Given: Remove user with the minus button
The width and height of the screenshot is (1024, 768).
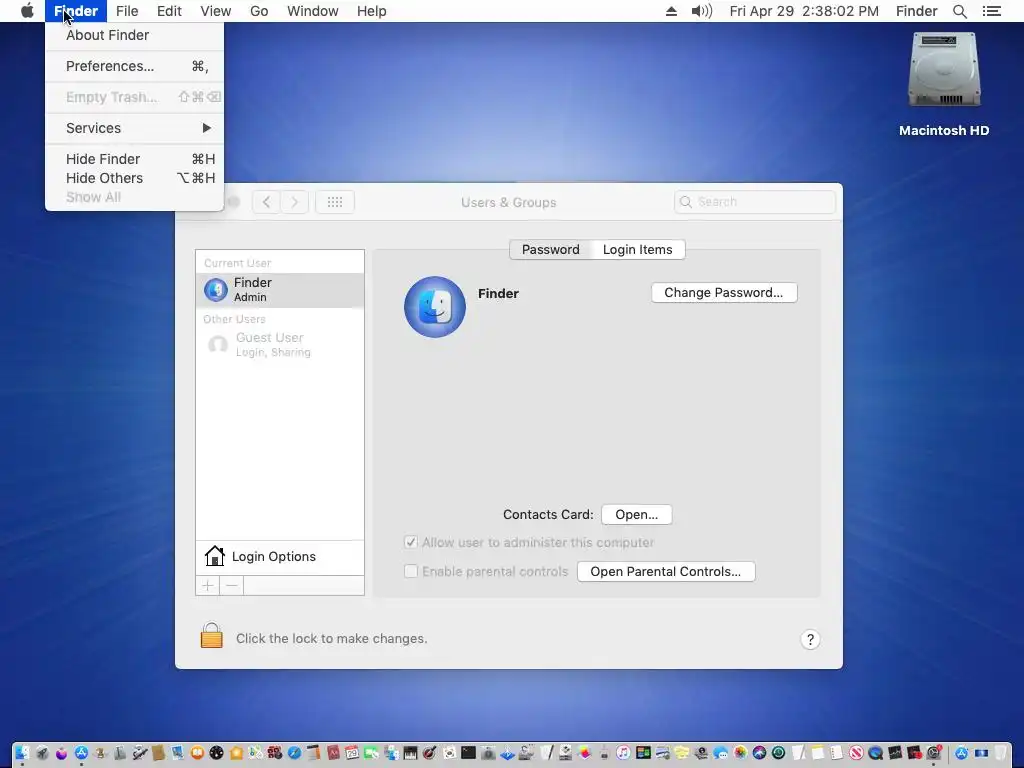Looking at the screenshot, I should point(232,586).
